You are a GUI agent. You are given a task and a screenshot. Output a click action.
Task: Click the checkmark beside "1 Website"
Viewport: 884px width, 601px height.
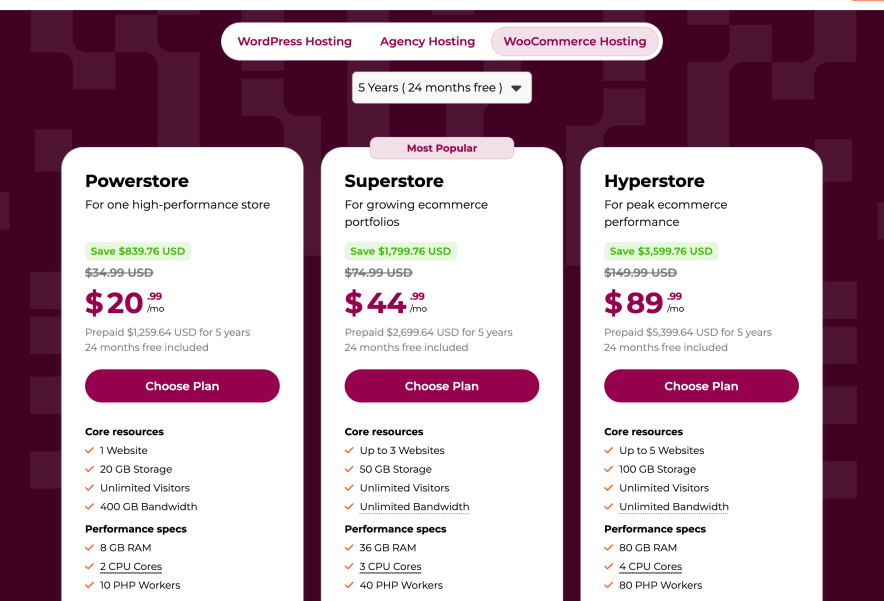pyautogui.click(x=90, y=450)
